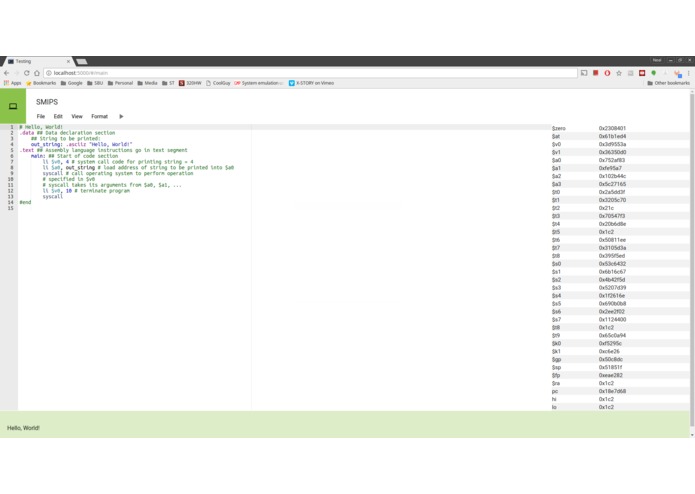Click the 'li $v0, 4' instruction line
The height and width of the screenshot is (494, 695).
pyautogui.click(x=118, y=162)
